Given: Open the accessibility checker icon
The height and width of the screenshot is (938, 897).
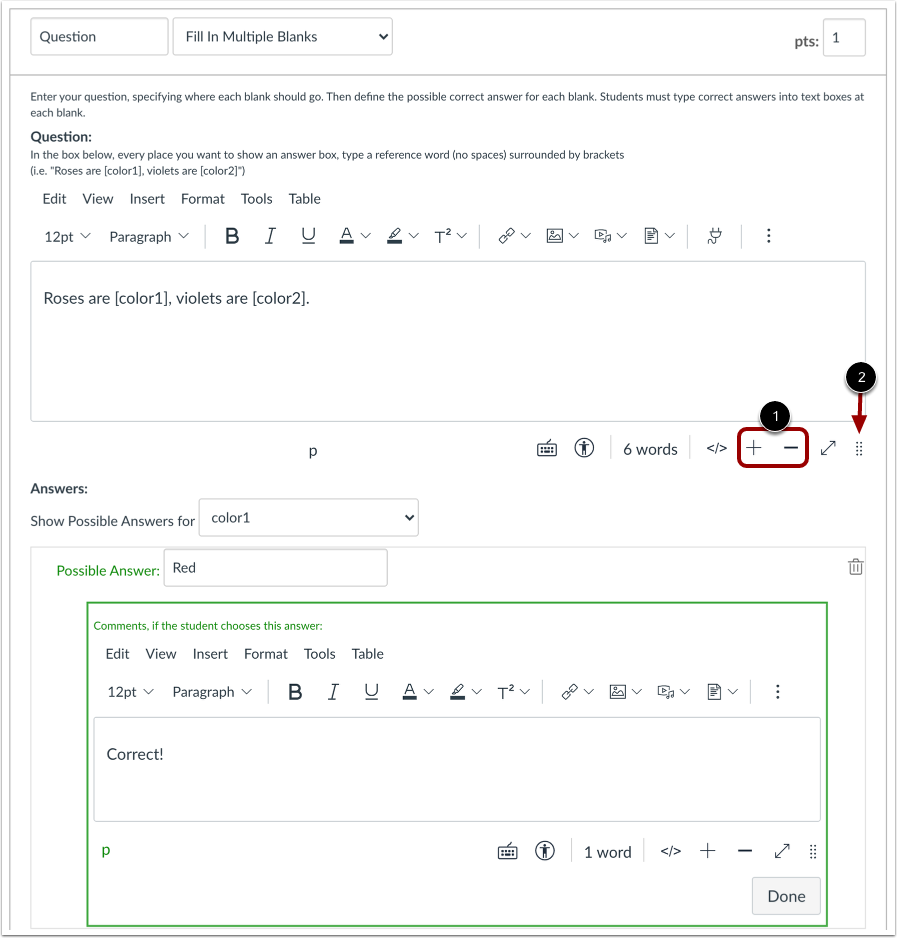Looking at the screenshot, I should [584, 448].
